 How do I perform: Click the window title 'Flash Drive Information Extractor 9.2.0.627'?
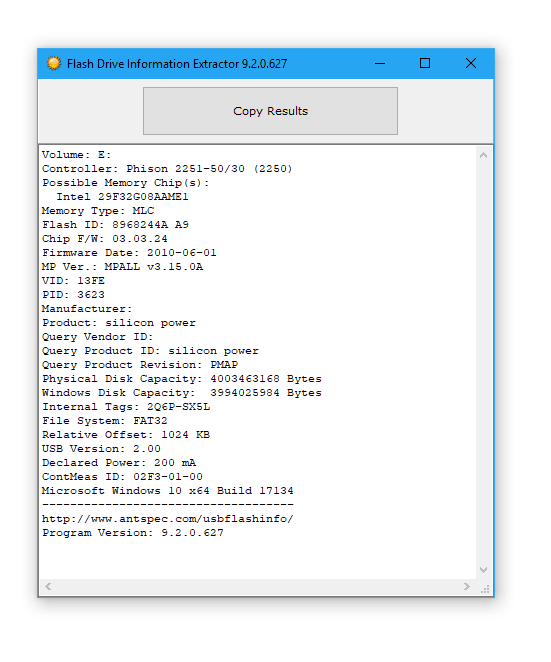[177, 64]
